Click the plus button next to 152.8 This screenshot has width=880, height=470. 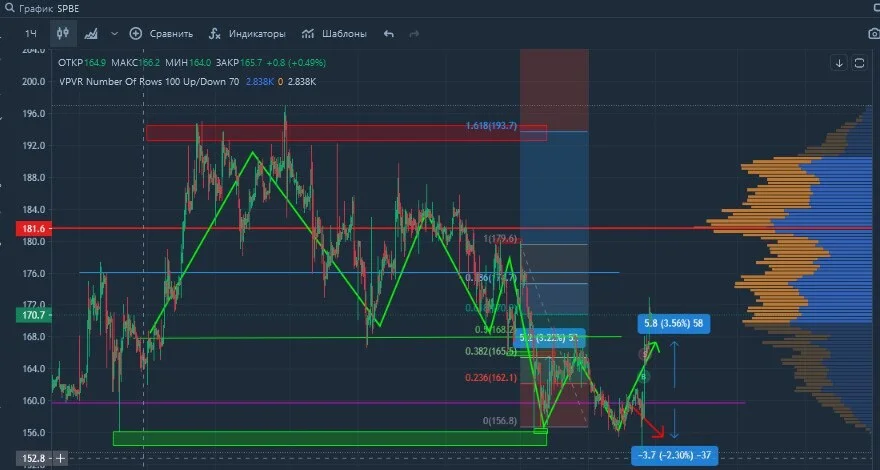click(x=60, y=458)
